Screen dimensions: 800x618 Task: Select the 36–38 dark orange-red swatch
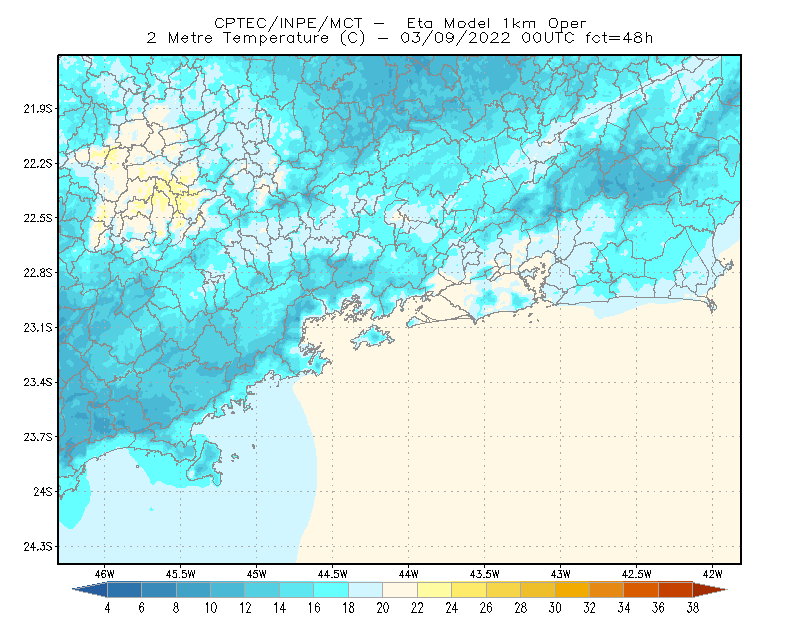tap(676, 590)
